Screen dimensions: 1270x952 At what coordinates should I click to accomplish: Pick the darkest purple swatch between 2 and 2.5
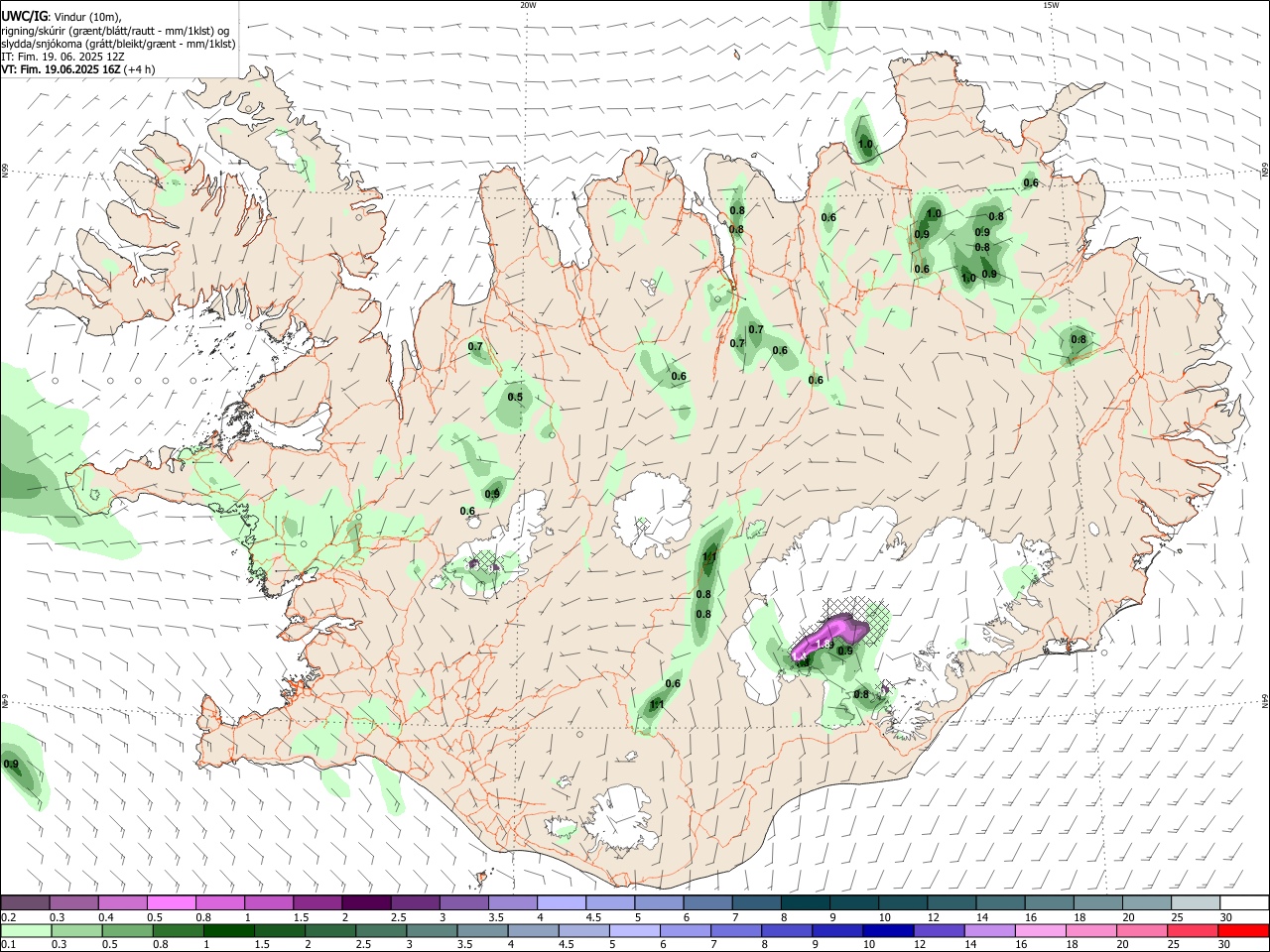click(366, 902)
